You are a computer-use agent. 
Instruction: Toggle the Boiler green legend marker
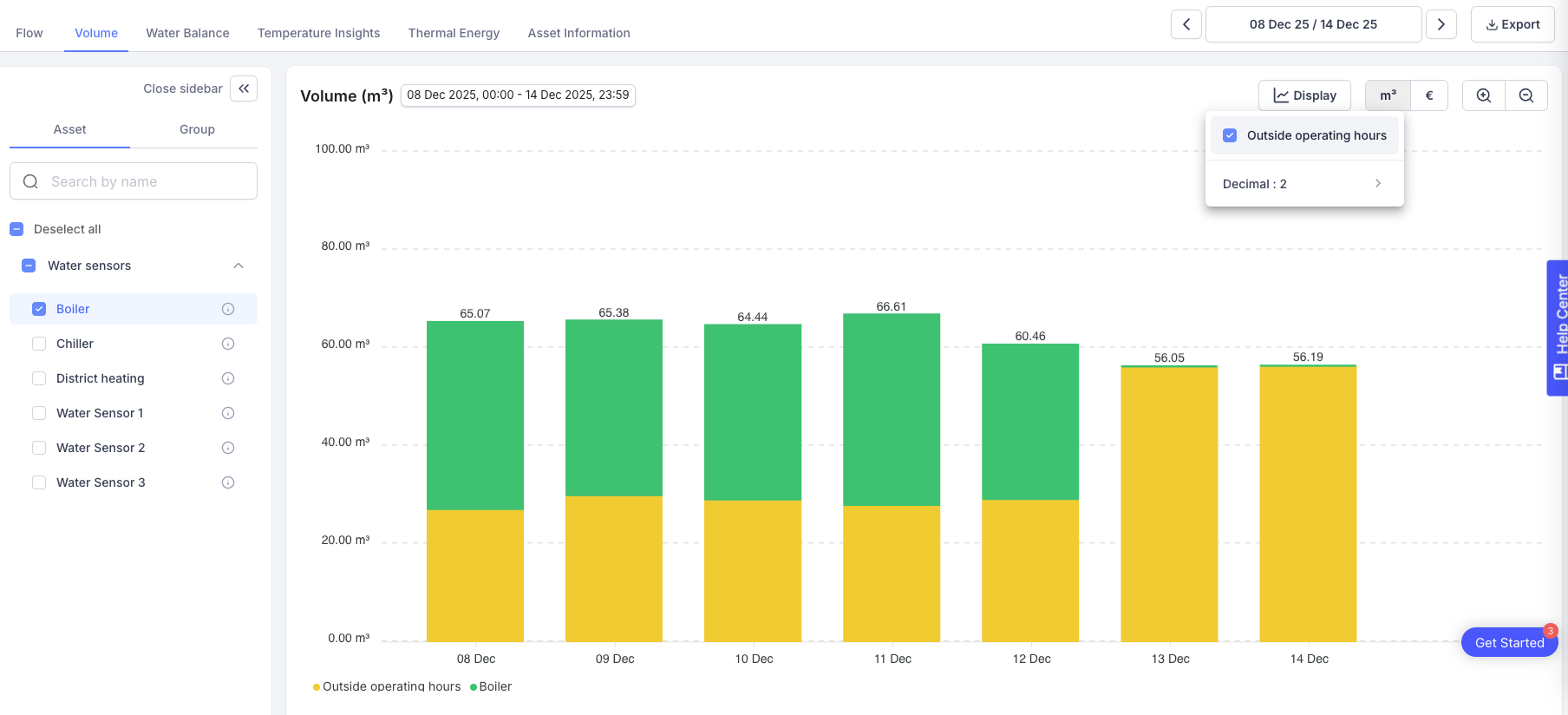(x=474, y=687)
